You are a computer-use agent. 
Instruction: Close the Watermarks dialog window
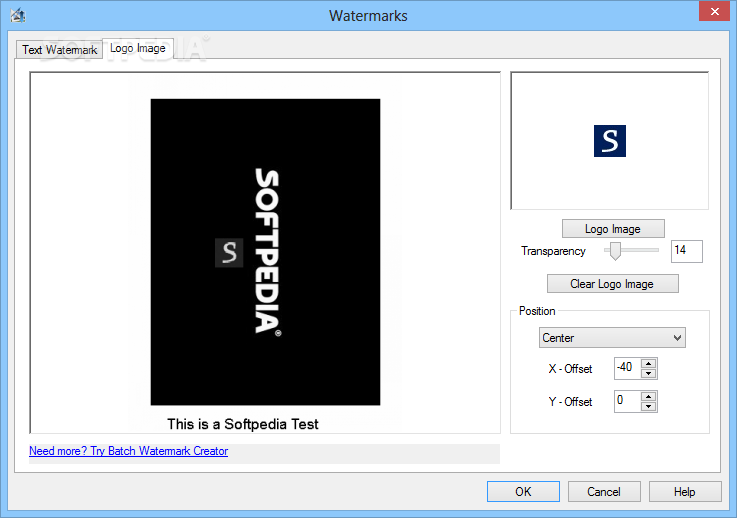click(714, 11)
